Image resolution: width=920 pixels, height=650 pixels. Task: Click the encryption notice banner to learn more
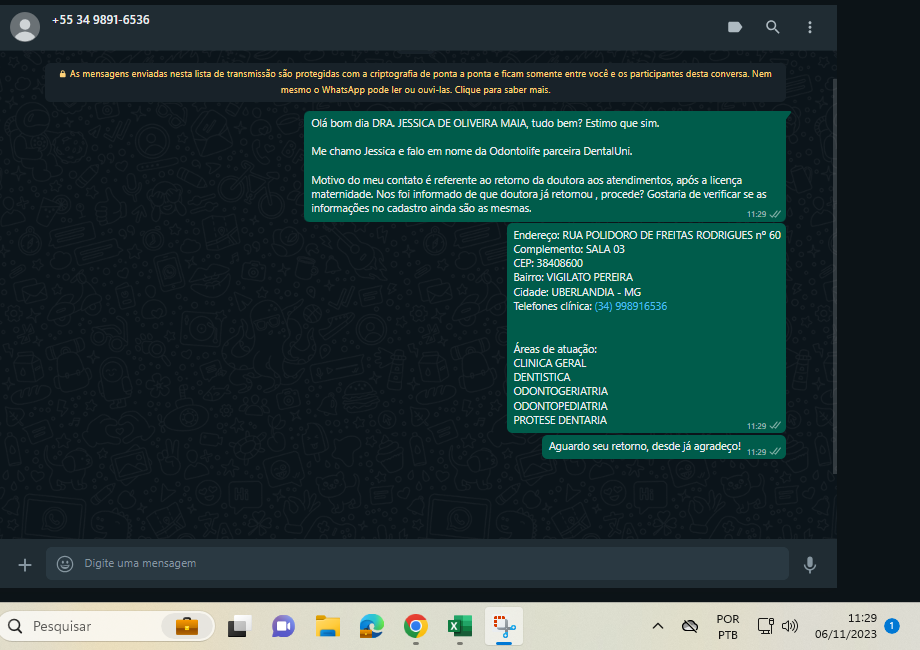click(415, 81)
